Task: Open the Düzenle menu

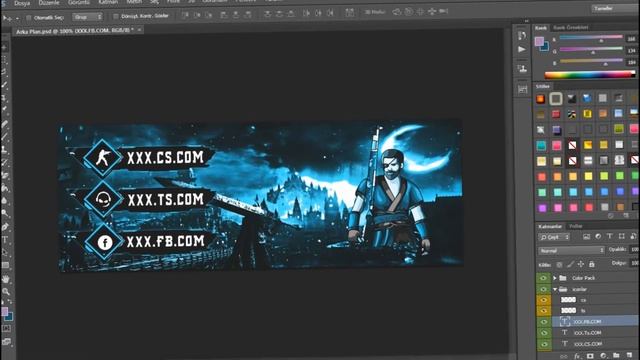Action: click(49, 3)
